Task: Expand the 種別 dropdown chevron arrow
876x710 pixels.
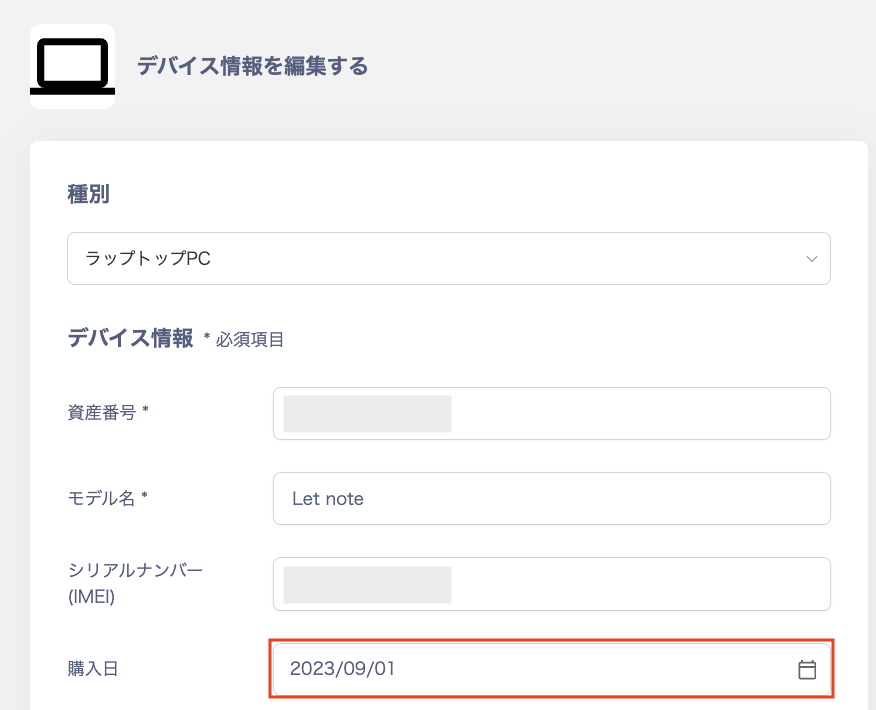Action: click(x=811, y=259)
